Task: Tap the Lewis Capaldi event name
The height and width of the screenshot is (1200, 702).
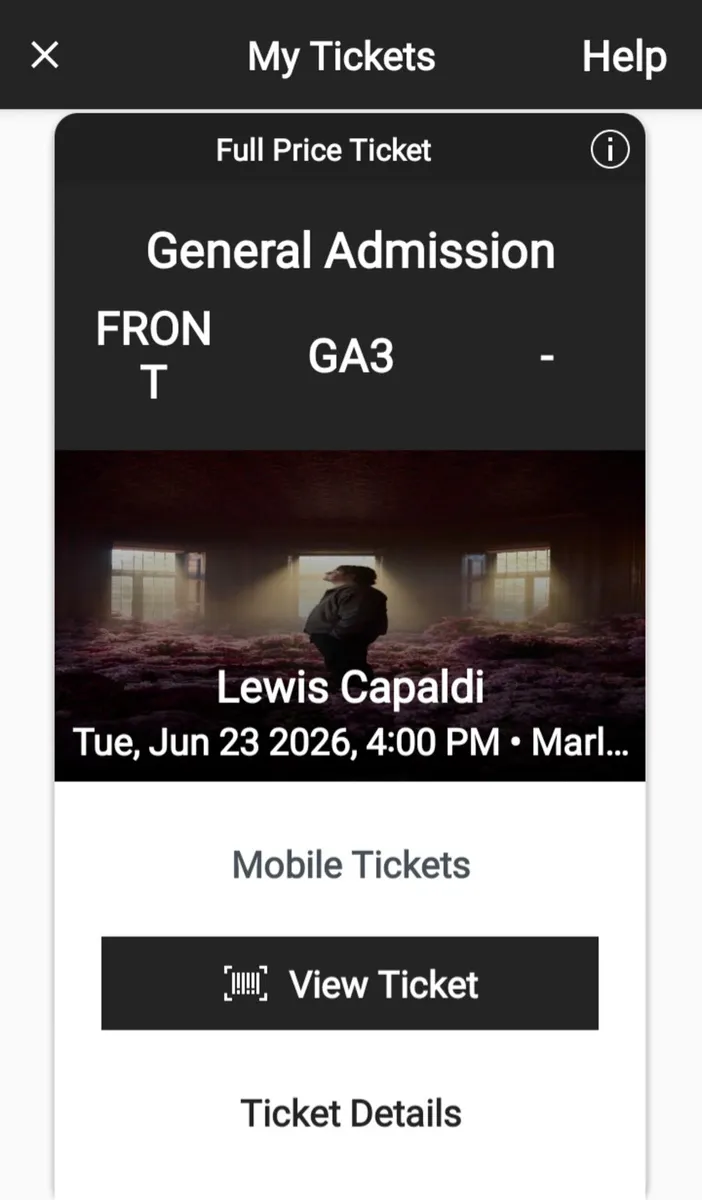Action: [x=350, y=687]
